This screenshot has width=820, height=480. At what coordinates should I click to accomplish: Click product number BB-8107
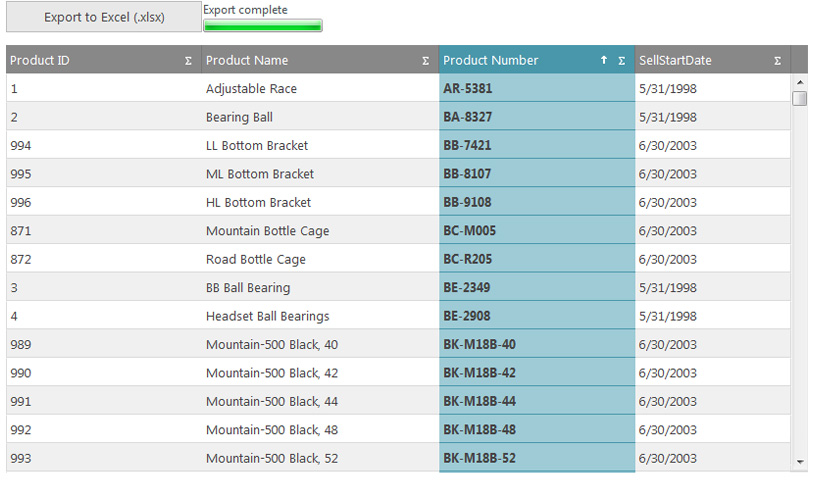[537, 174]
